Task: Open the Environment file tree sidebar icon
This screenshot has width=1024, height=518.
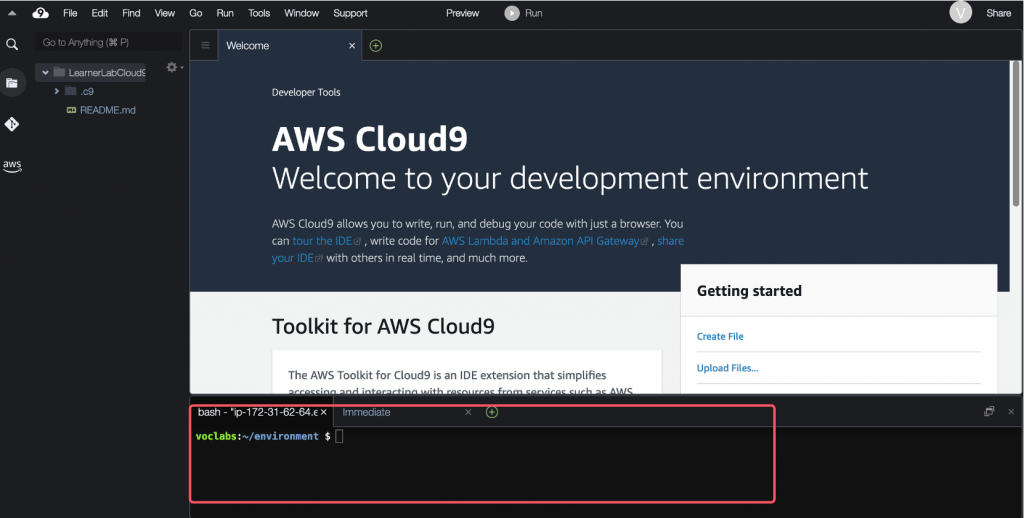Action: [x=12, y=83]
